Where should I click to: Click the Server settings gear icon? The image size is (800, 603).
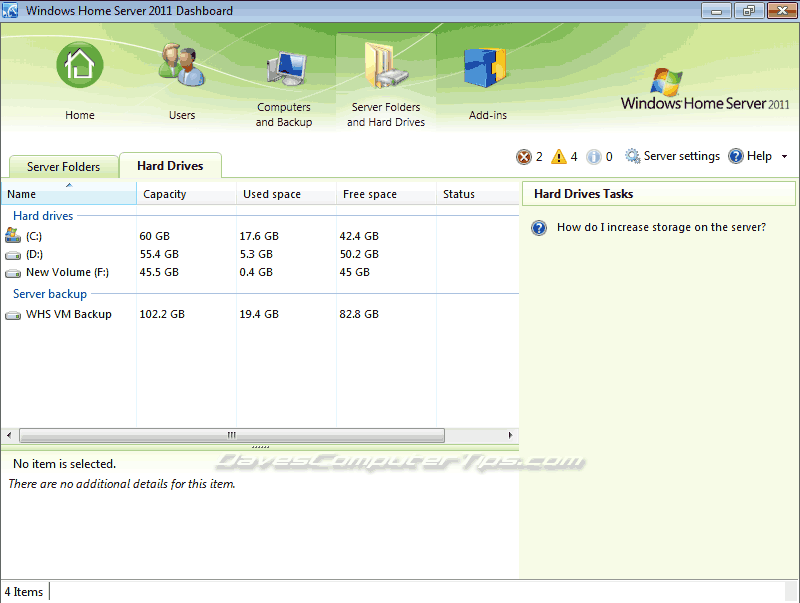pos(633,156)
